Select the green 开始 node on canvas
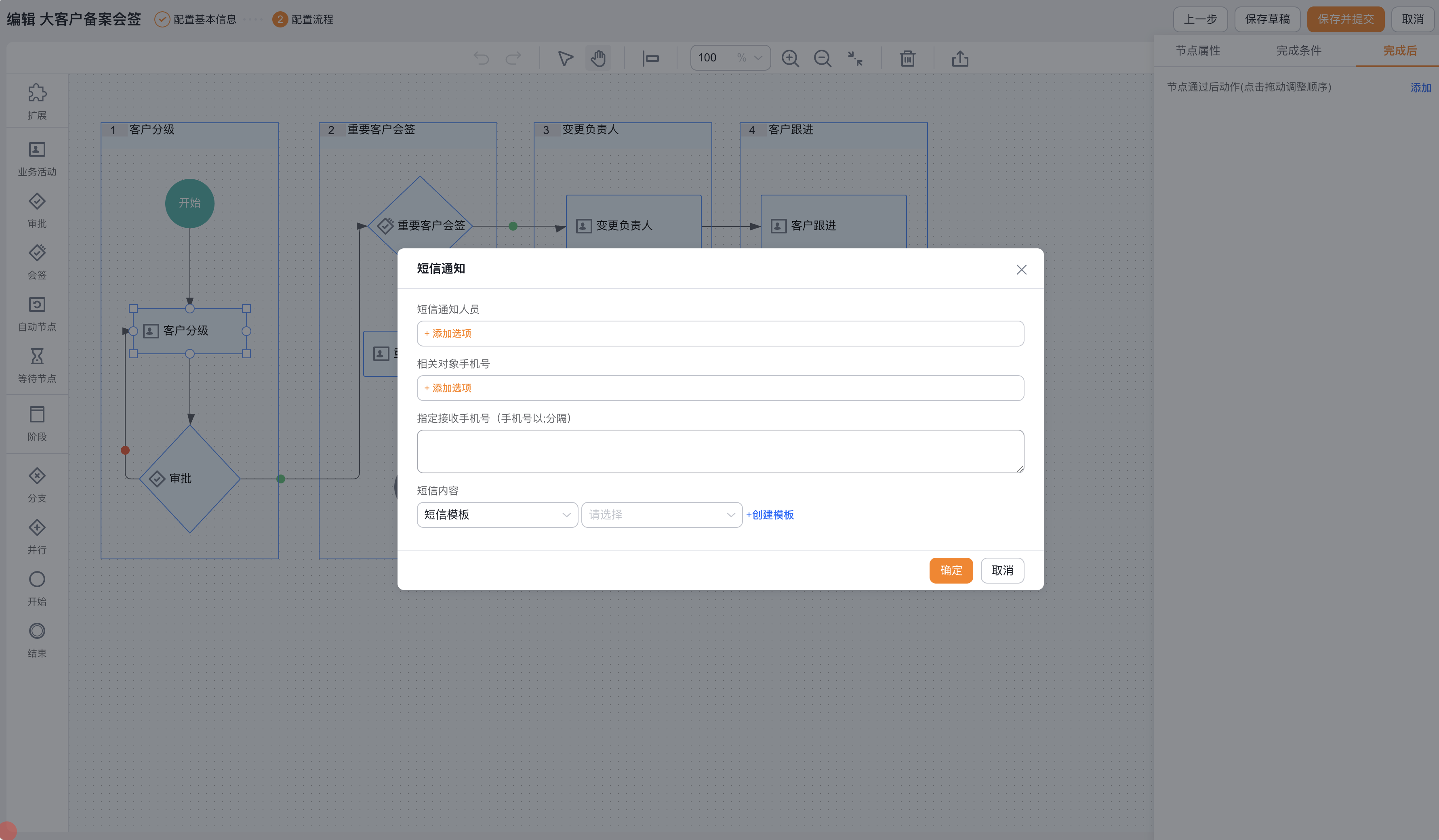 coord(189,203)
